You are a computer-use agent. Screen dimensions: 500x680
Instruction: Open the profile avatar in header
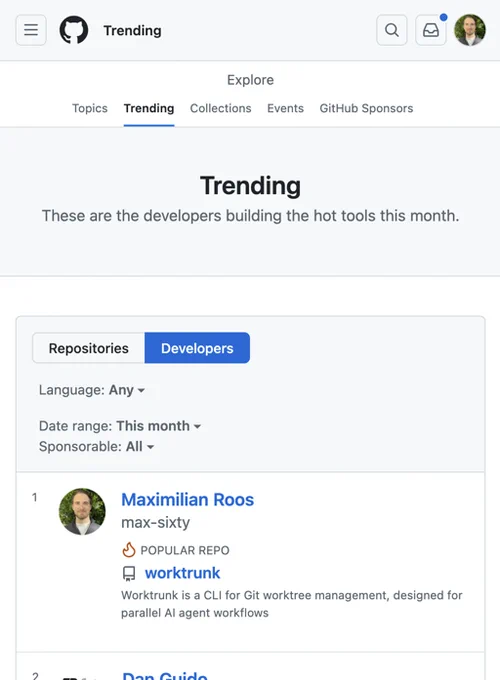(x=470, y=30)
